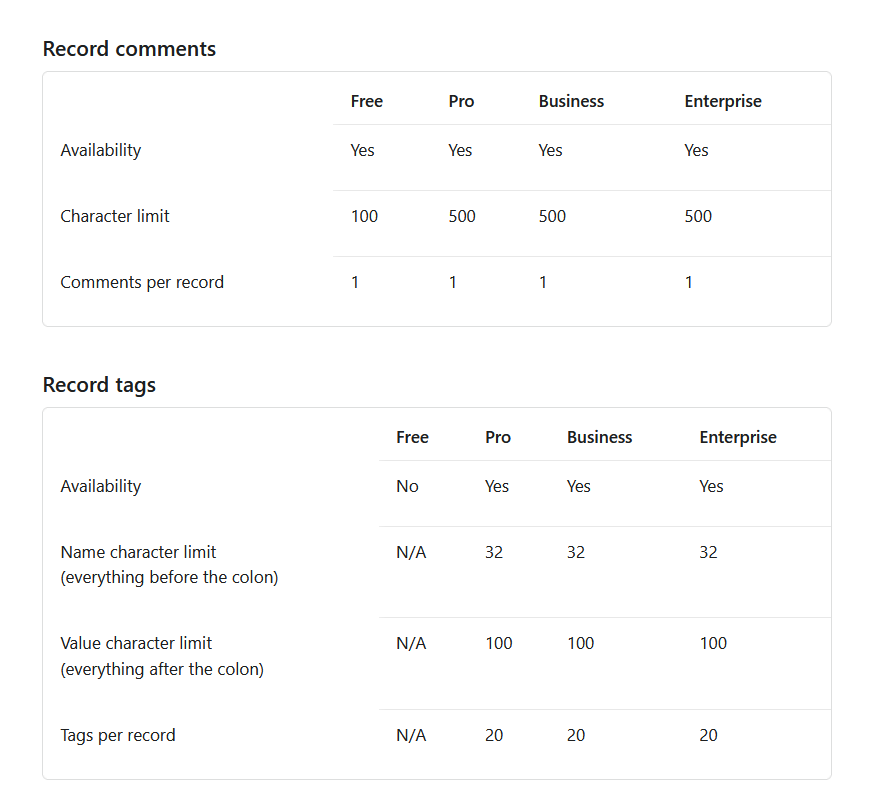Screen dimensions: 888x787
Task: Click the 'Record tags' section heading
Action: click(x=99, y=385)
